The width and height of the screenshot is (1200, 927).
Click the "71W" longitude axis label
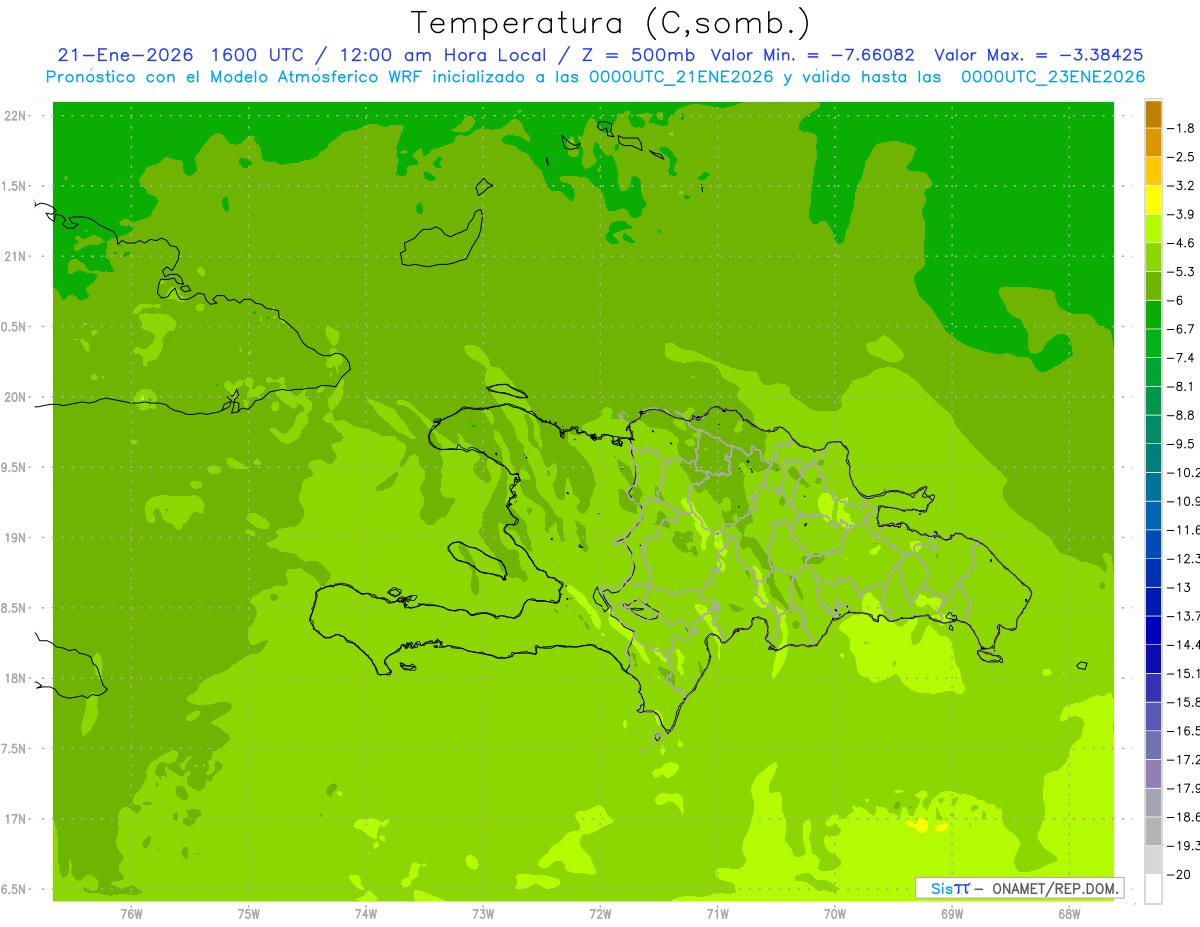[717, 913]
